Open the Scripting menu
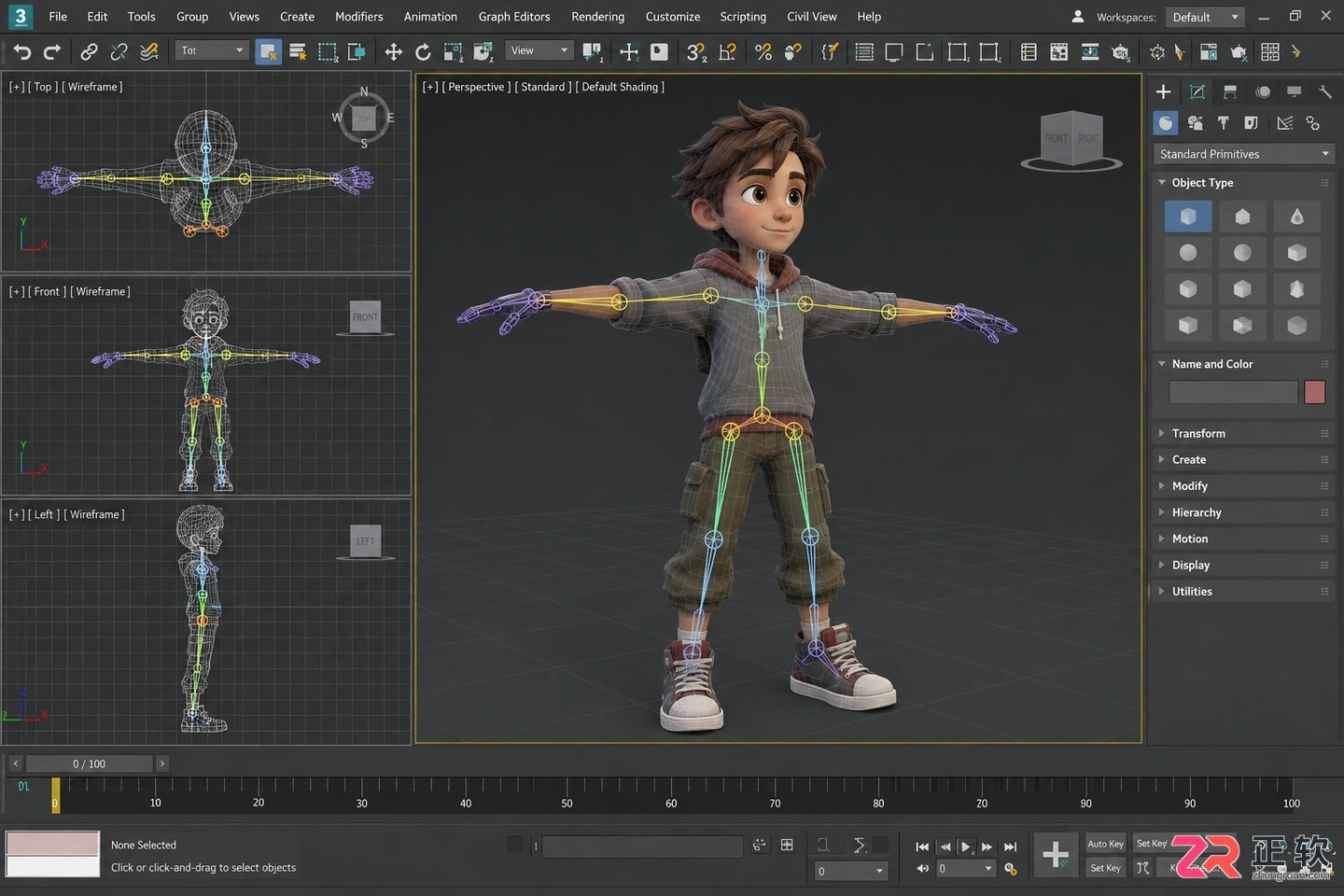 (743, 17)
